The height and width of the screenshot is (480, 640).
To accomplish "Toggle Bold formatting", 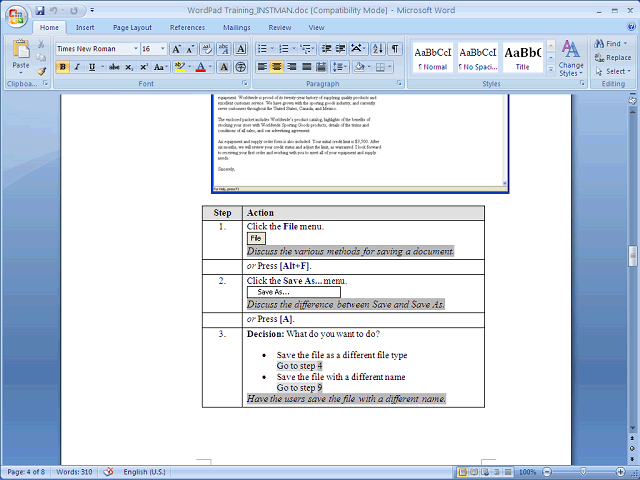I will coord(62,67).
